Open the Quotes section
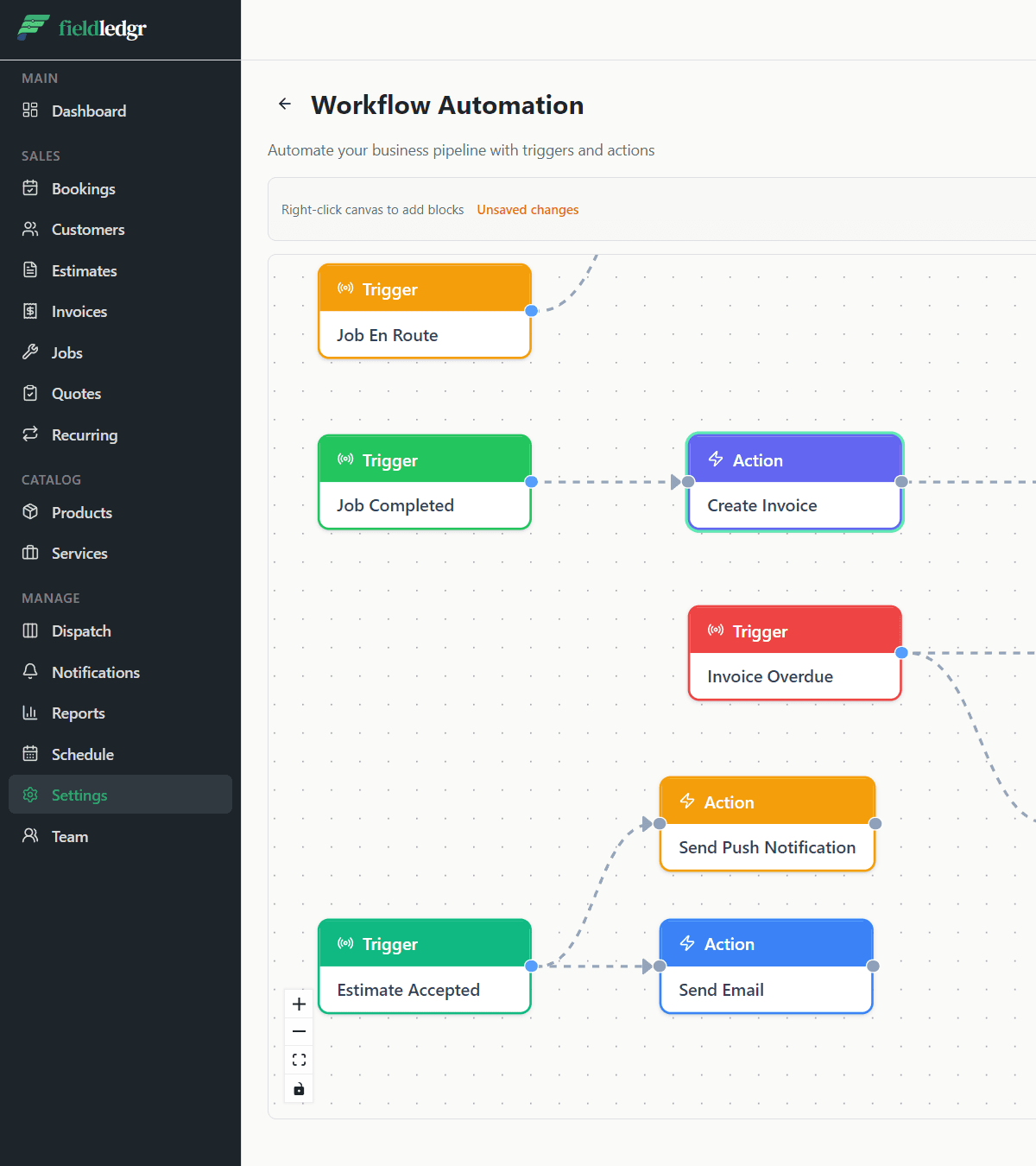The width and height of the screenshot is (1036, 1166). point(76,393)
